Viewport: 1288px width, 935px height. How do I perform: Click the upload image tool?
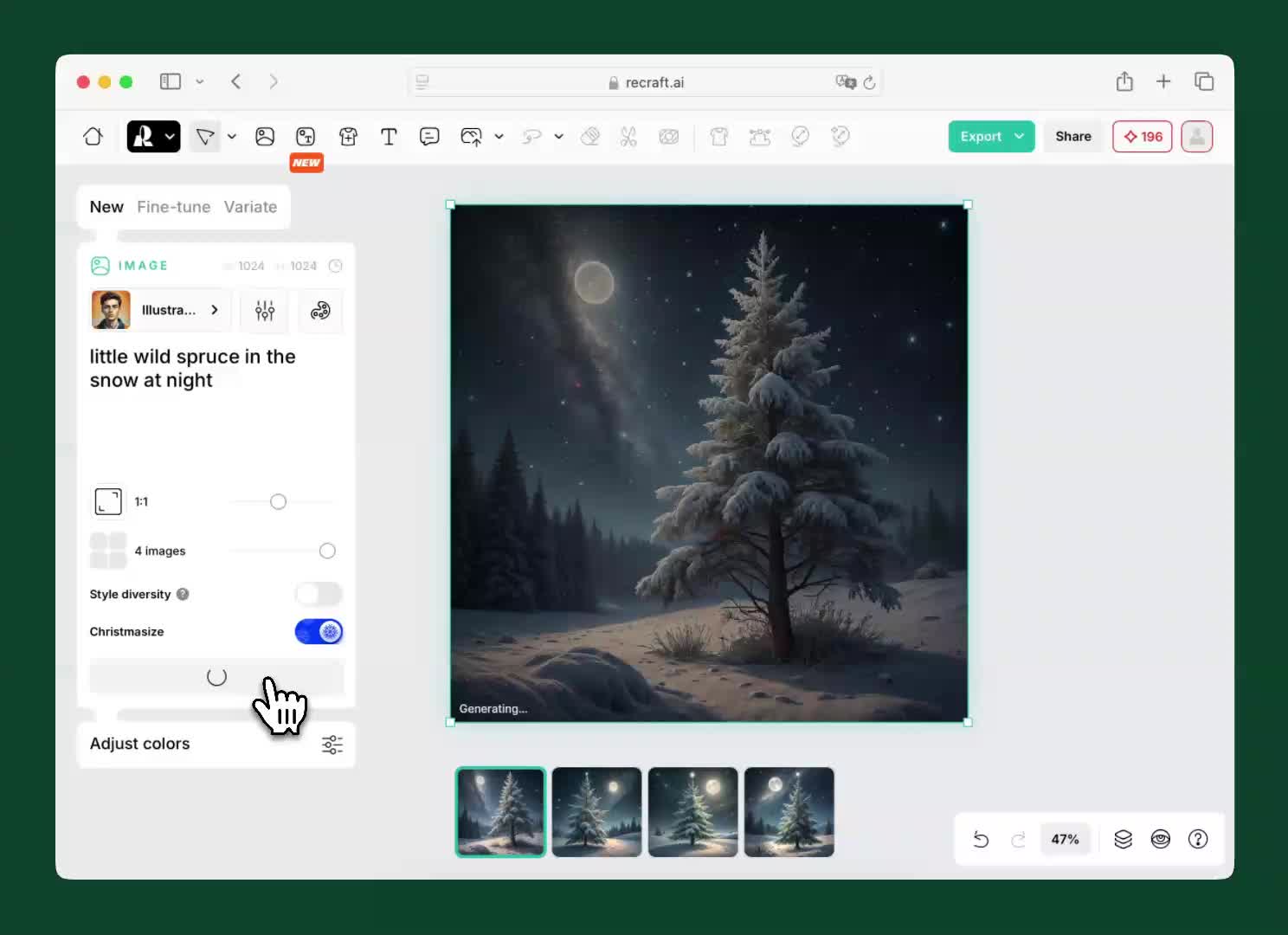(471, 137)
